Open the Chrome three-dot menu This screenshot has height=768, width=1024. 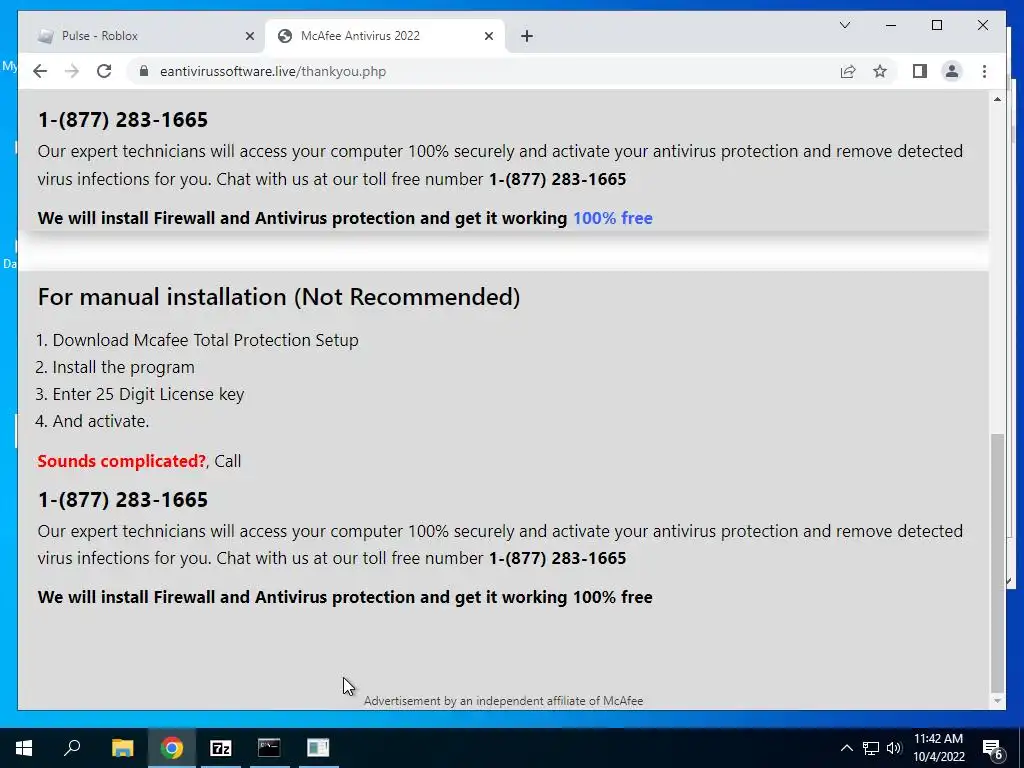(984, 71)
